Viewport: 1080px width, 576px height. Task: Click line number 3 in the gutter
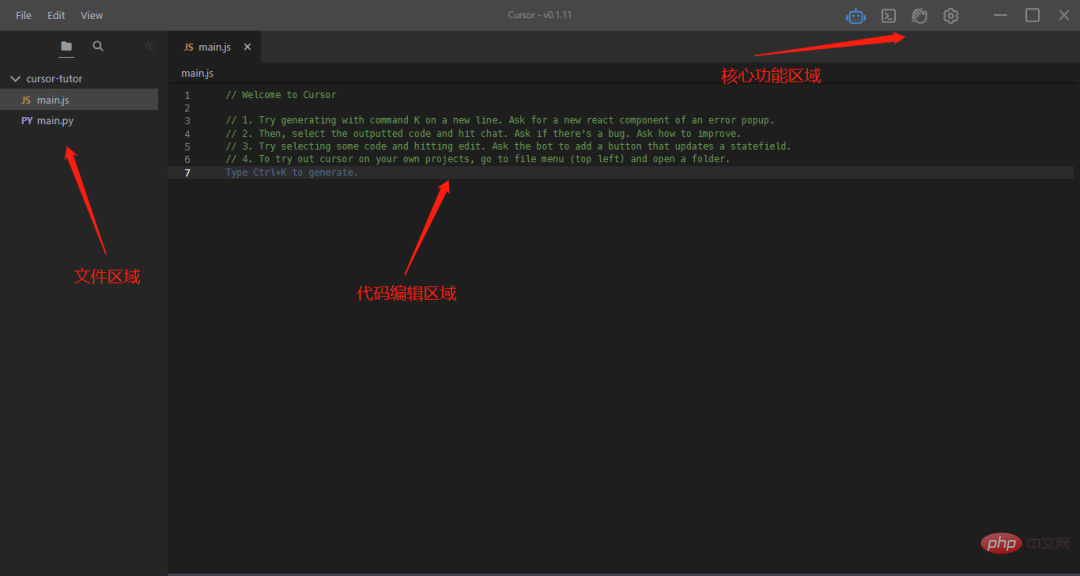tap(187, 121)
